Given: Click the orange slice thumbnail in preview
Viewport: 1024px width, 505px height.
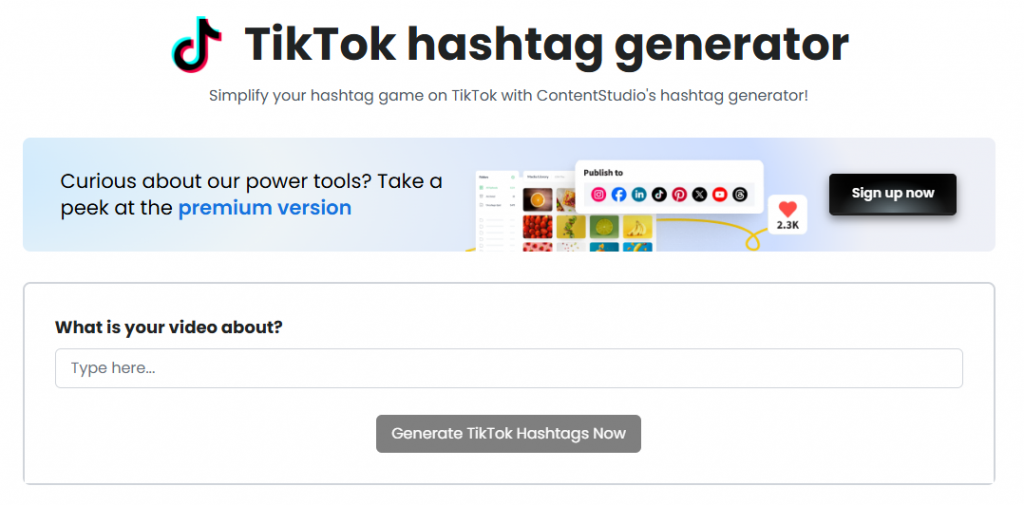Looking at the screenshot, I should pos(537,200).
